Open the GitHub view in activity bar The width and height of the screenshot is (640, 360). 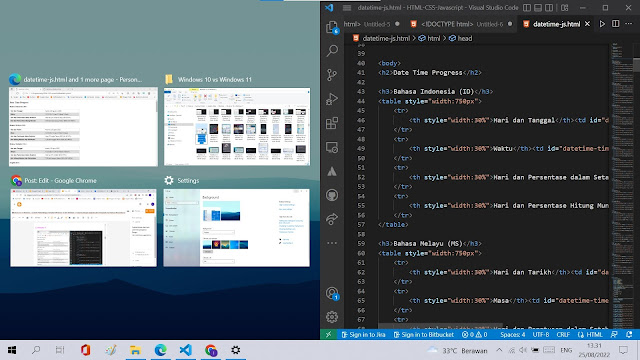click(332, 195)
